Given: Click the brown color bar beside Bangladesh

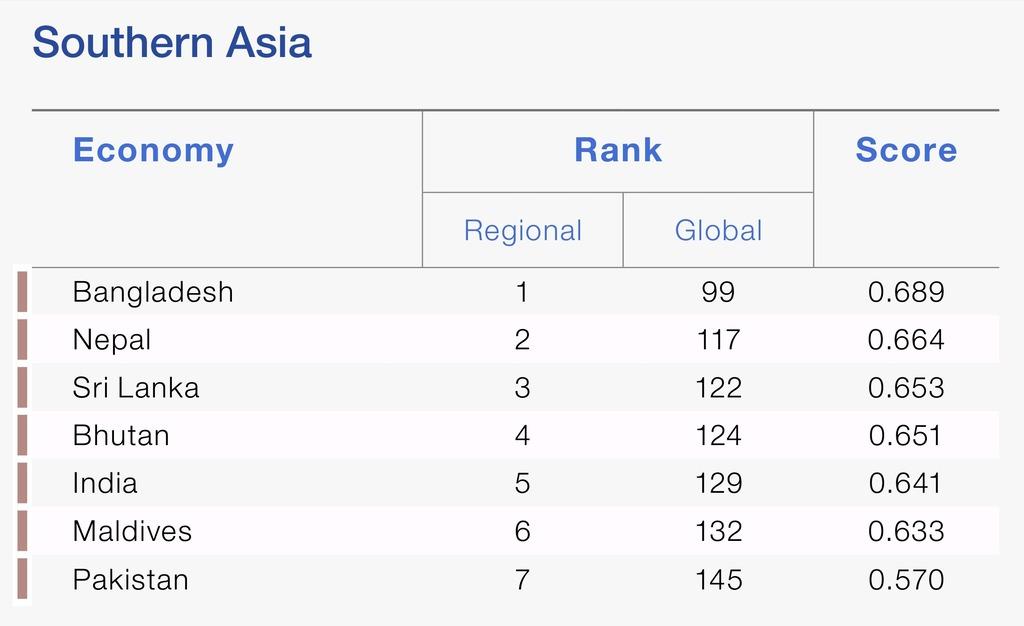Looking at the screenshot, I should pos(22,292).
